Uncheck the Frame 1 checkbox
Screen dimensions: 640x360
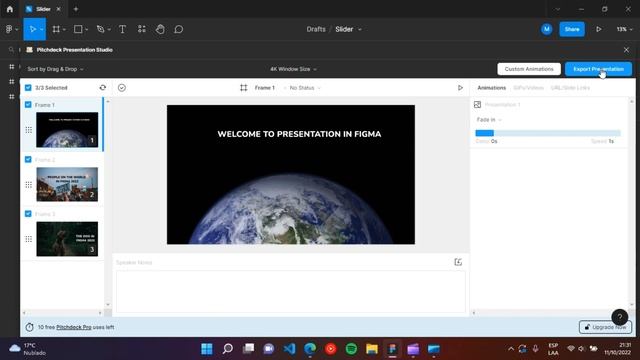[28, 104]
